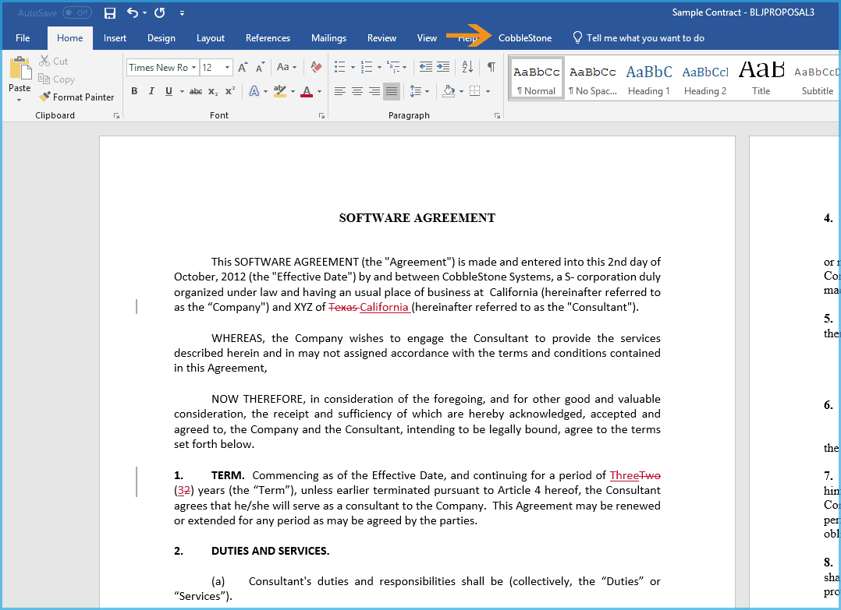Click the Borders icon
The height and width of the screenshot is (610, 841).
pos(475,91)
